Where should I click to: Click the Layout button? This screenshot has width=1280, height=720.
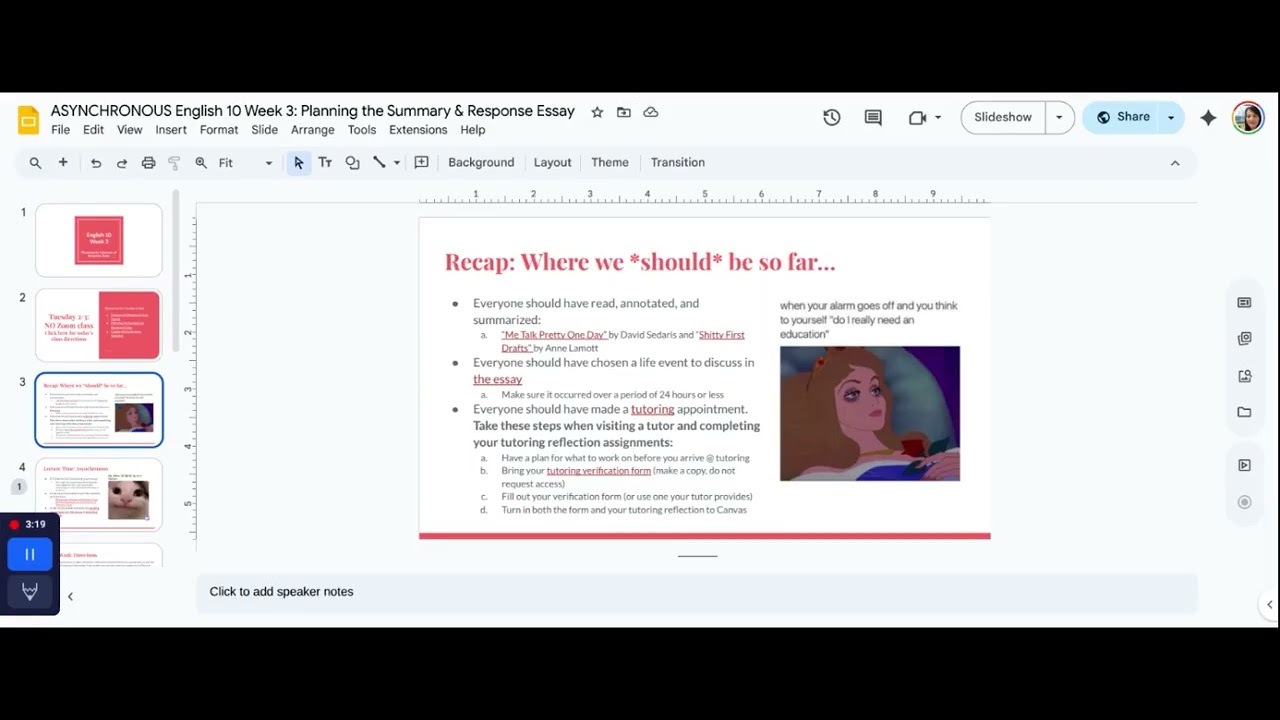click(x=552, y=162)
